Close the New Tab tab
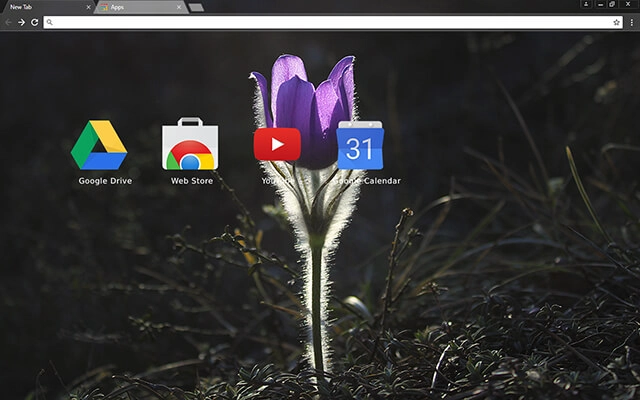Viewport: 640px width, 400px height. click(89, 7)
